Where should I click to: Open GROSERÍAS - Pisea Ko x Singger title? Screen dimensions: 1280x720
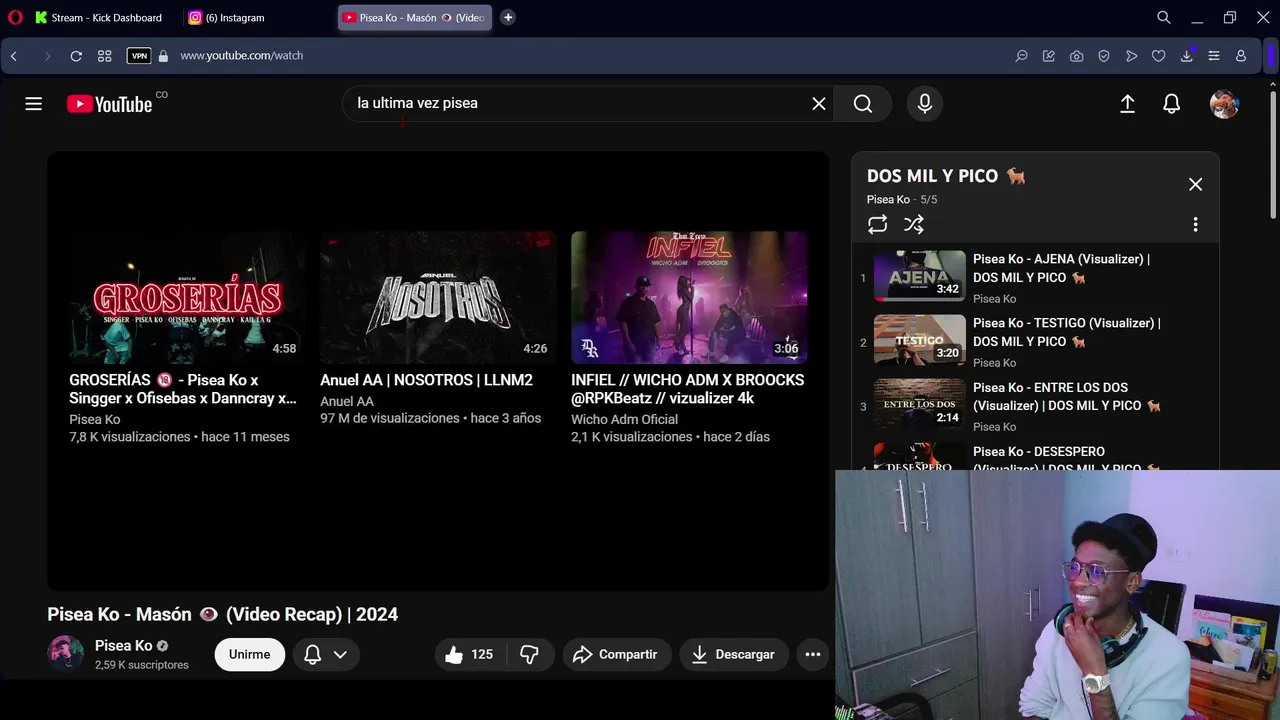coord(183,389)
